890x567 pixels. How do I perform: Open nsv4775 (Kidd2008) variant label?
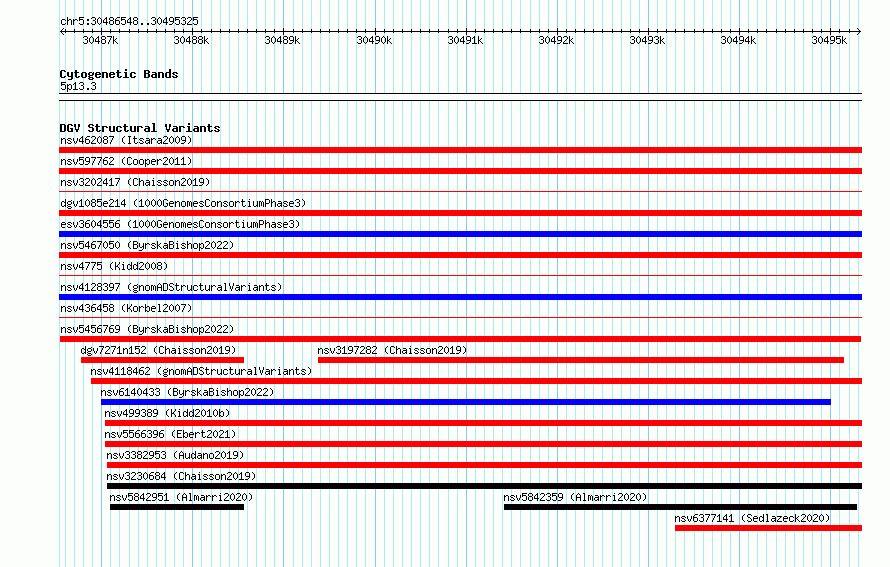(114, 266)
